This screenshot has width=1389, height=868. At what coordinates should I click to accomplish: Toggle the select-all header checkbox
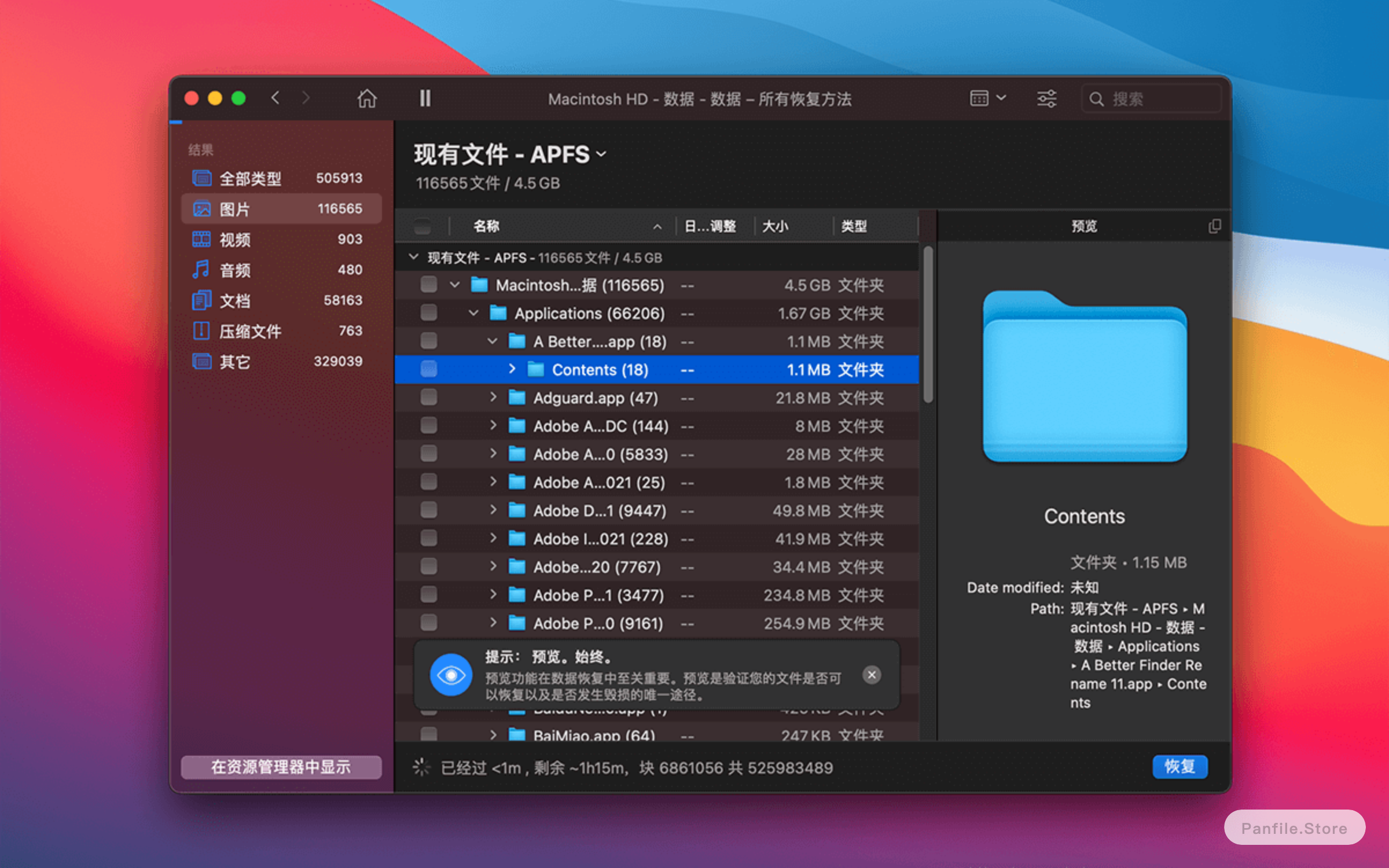(x=422, y=226)
